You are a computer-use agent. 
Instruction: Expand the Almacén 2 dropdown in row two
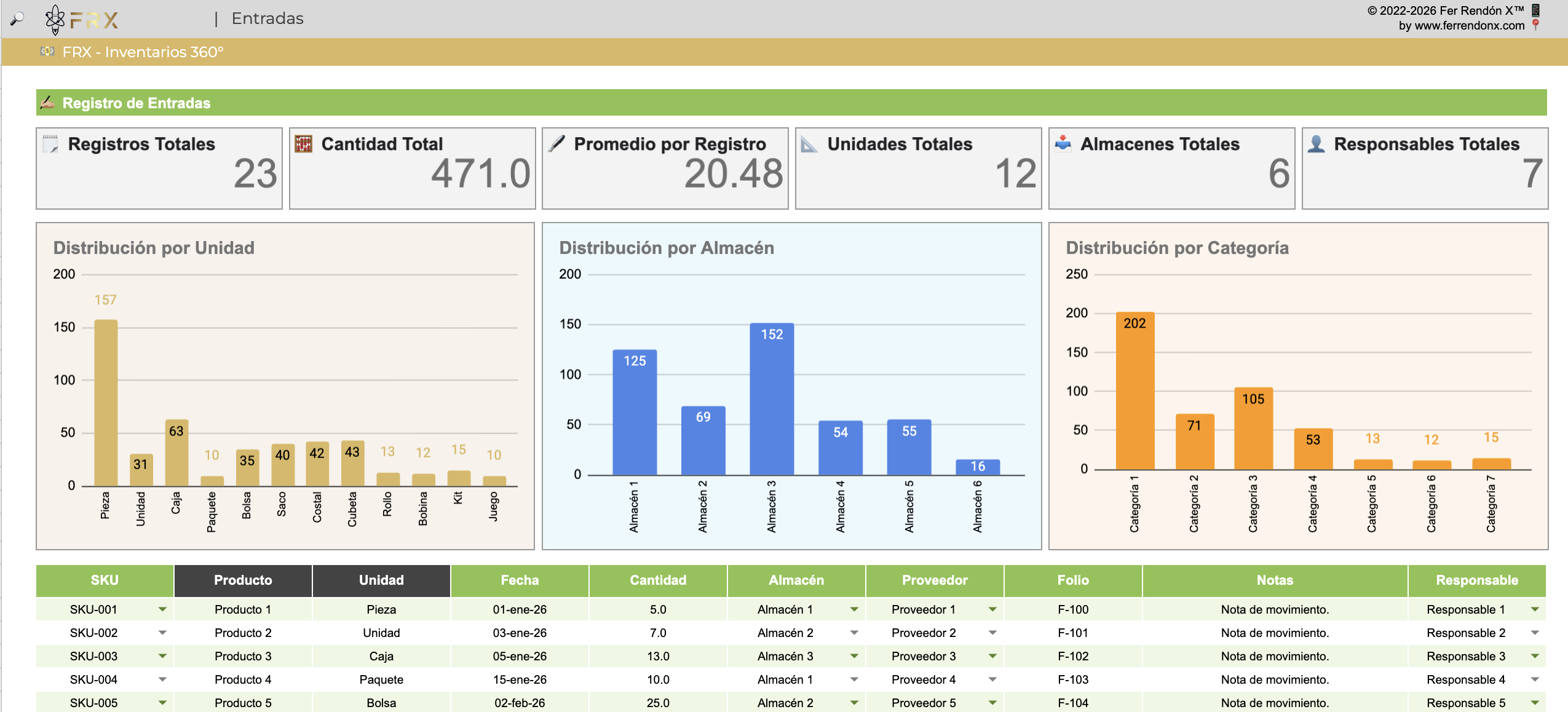pos(854,633)
